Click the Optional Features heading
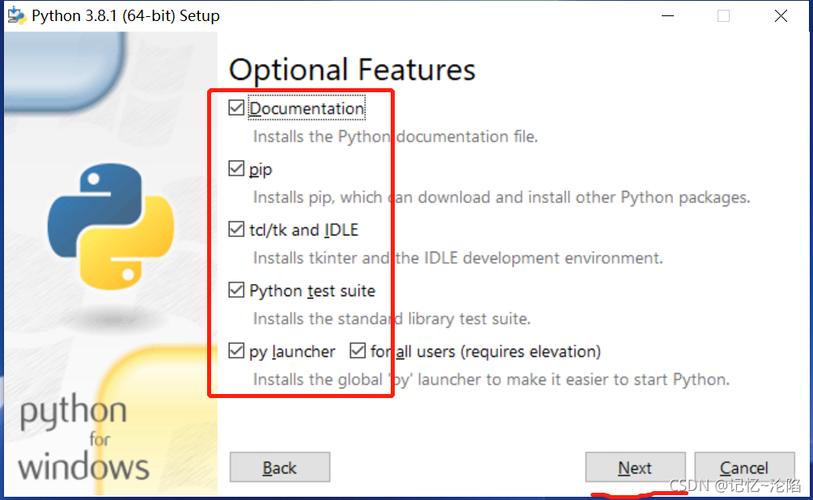 [352, 71]
